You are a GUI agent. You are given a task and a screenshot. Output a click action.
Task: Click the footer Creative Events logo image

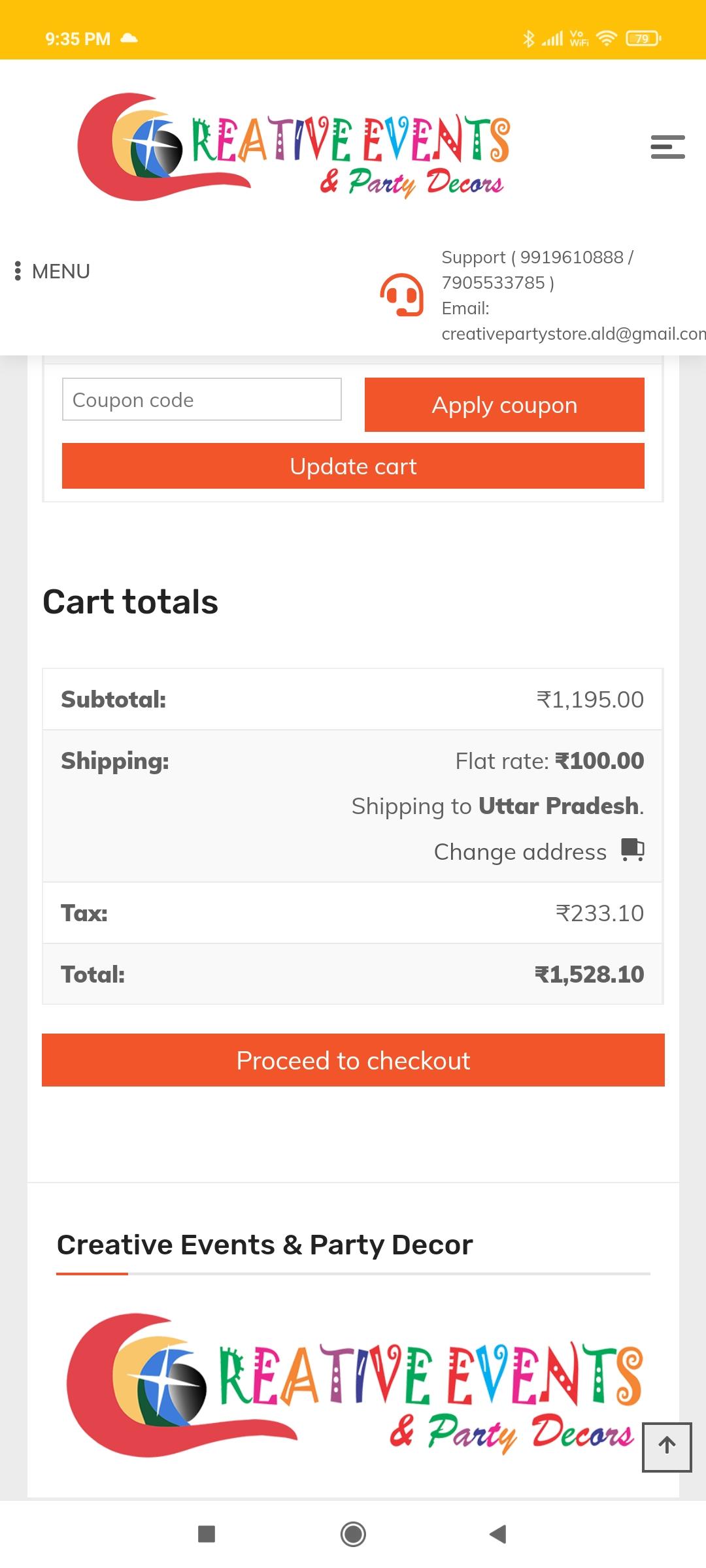[x=354, y=1385]
